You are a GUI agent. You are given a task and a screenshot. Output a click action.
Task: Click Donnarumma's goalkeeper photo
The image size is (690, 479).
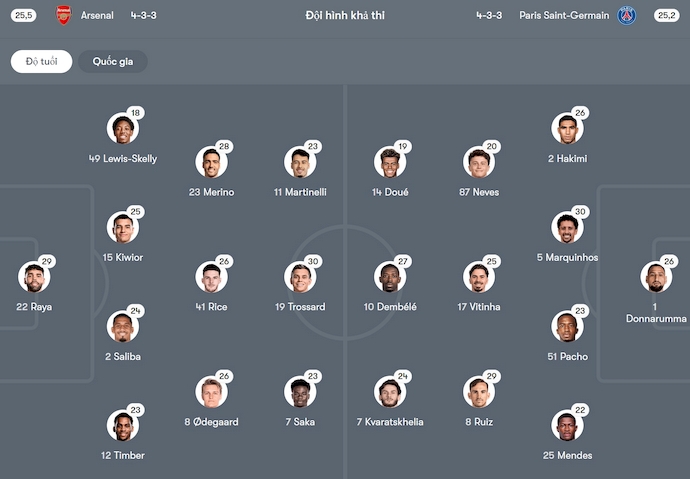coord(656,277)
